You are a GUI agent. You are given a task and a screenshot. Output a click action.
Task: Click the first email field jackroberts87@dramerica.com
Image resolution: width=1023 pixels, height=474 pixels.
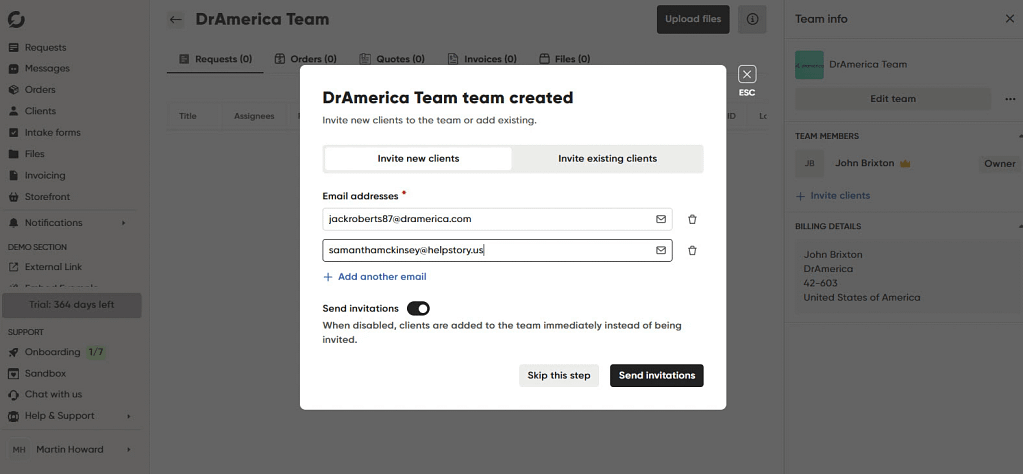tap(498, 219)
